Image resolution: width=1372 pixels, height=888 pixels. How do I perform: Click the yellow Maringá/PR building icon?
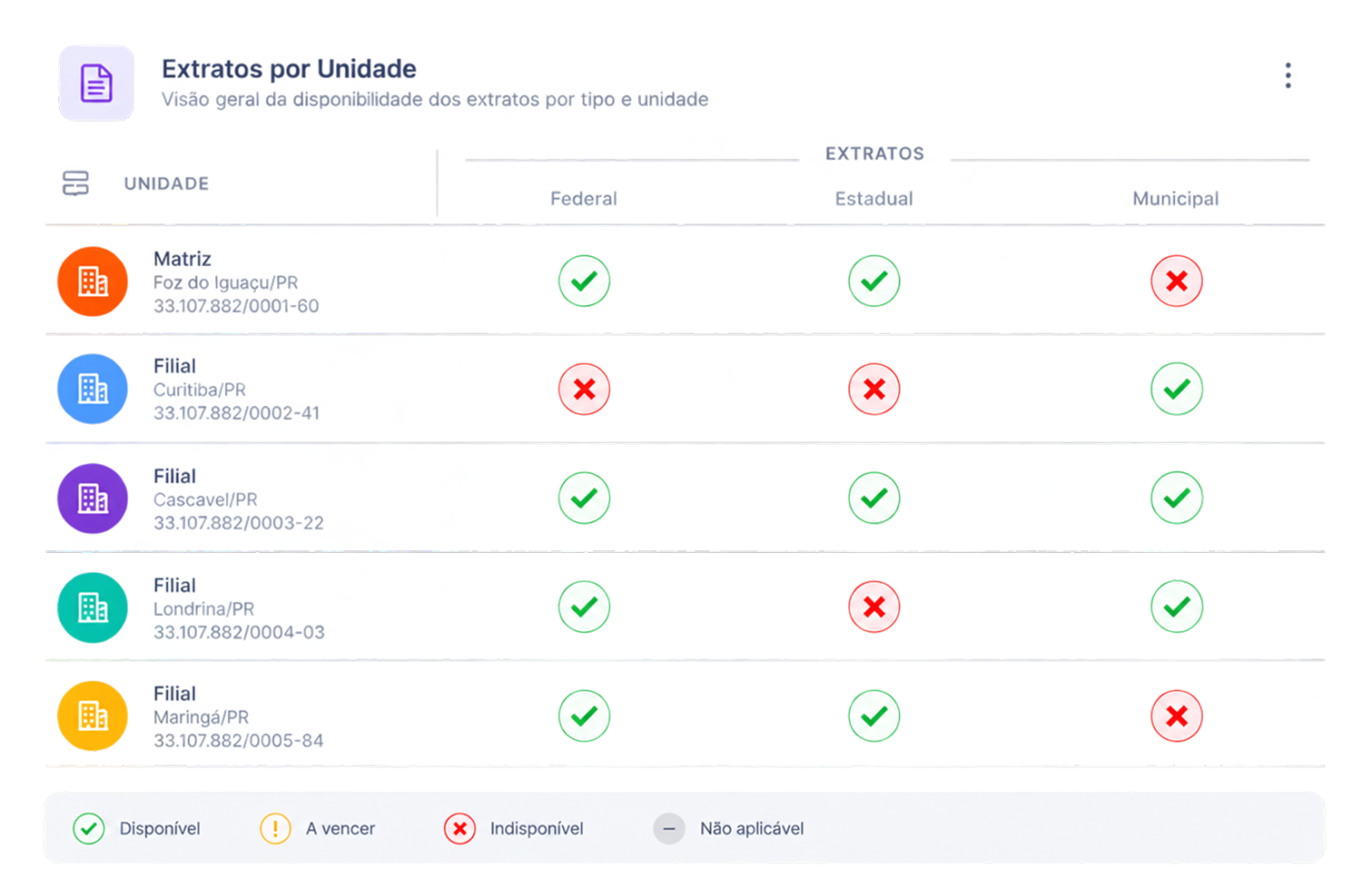point(93,715)
